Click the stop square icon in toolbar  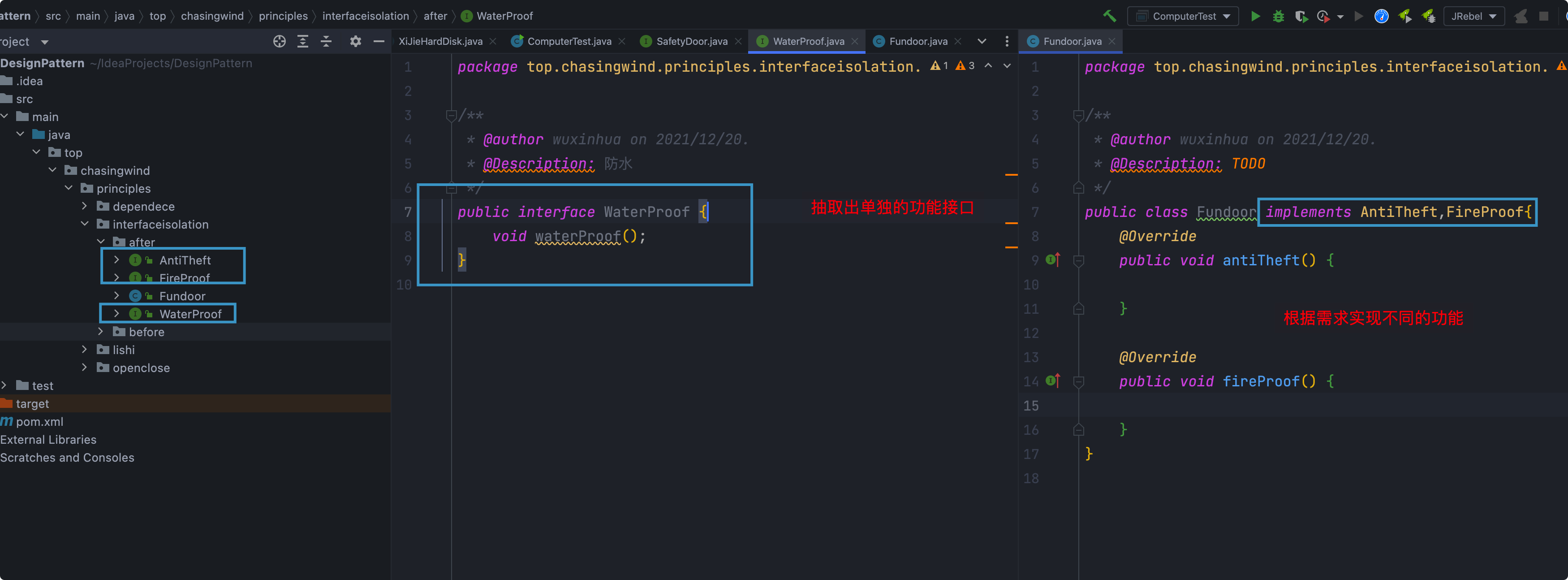coord(1544,17)
